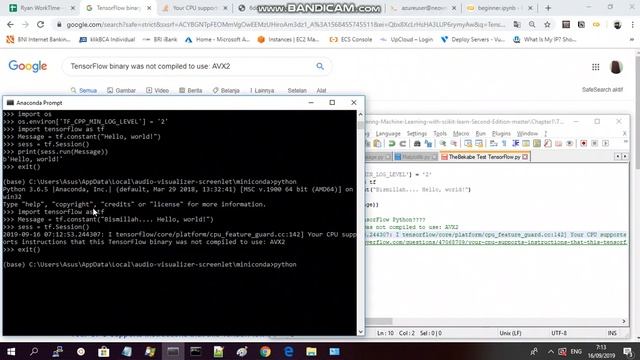Open the Google apps grid
The height and width of the screenshot is (360, 640).
(596, 67)
